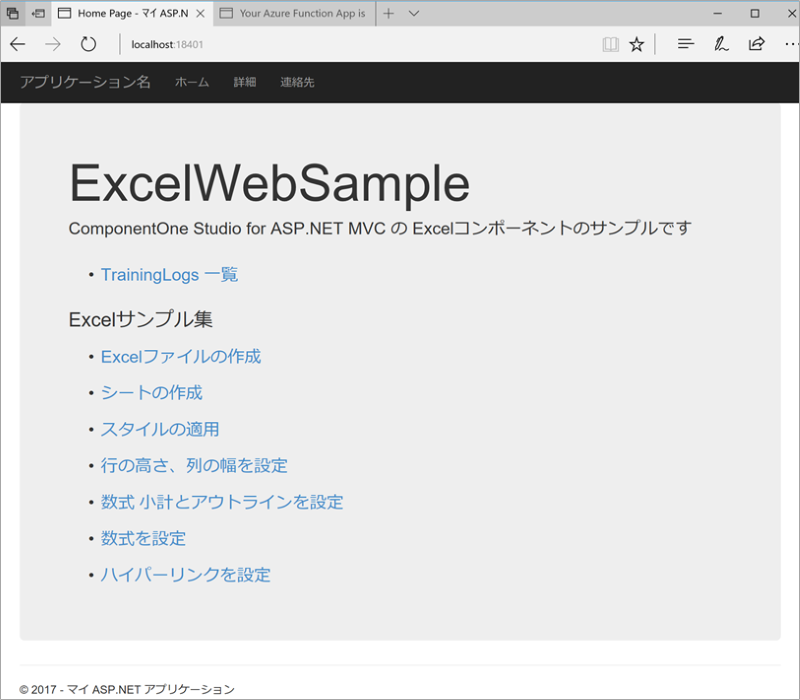Open 行の高さ、列の幅を設定 link
The image size is (800, 700).
point(194,465)
